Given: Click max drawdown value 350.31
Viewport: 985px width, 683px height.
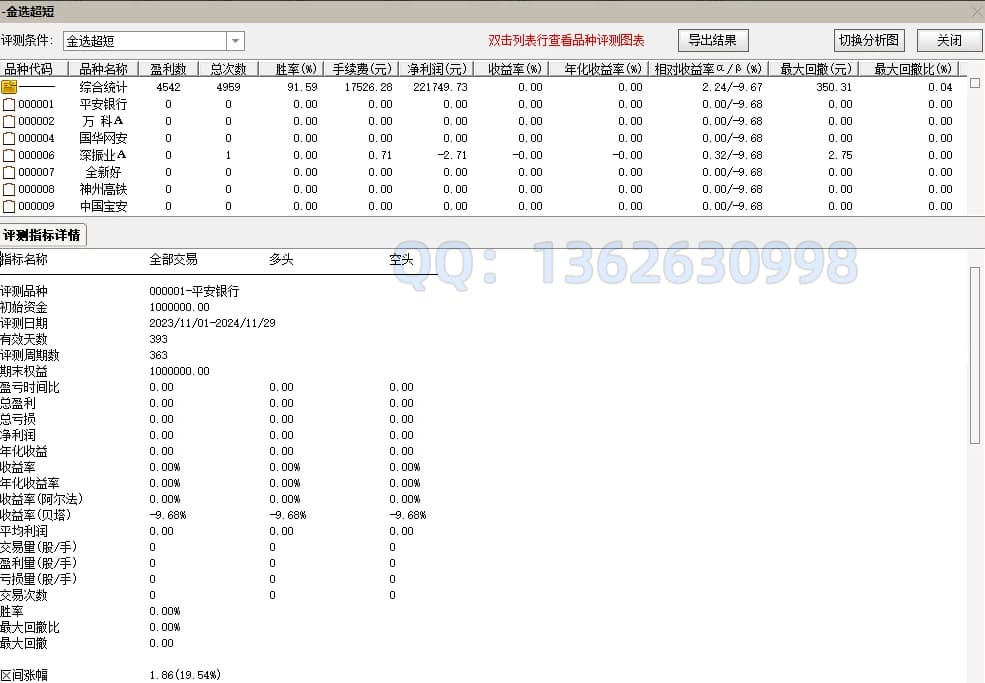Looking at the screenshot, I should (x=834, y=87).
